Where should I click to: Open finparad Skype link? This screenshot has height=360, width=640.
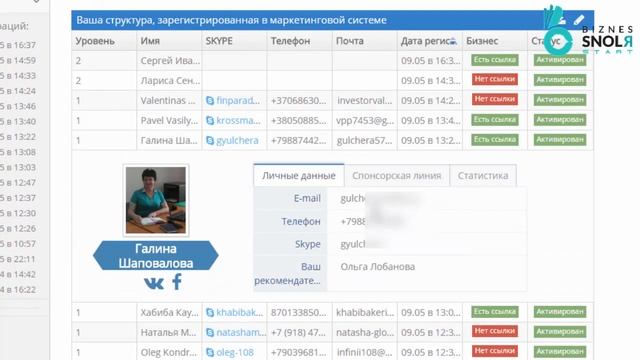[x=238, y=100]
